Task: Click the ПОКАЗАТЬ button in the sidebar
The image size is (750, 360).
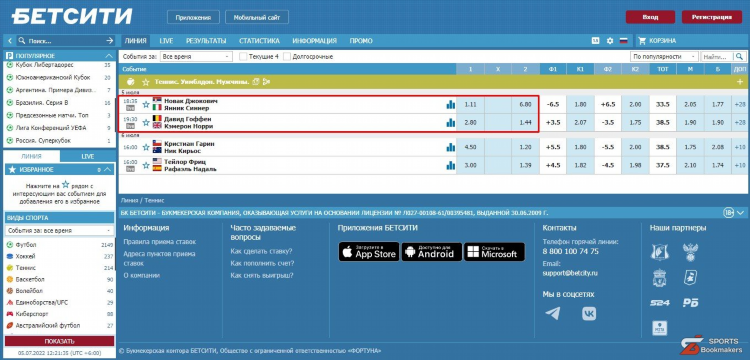Action: [60, 341]
